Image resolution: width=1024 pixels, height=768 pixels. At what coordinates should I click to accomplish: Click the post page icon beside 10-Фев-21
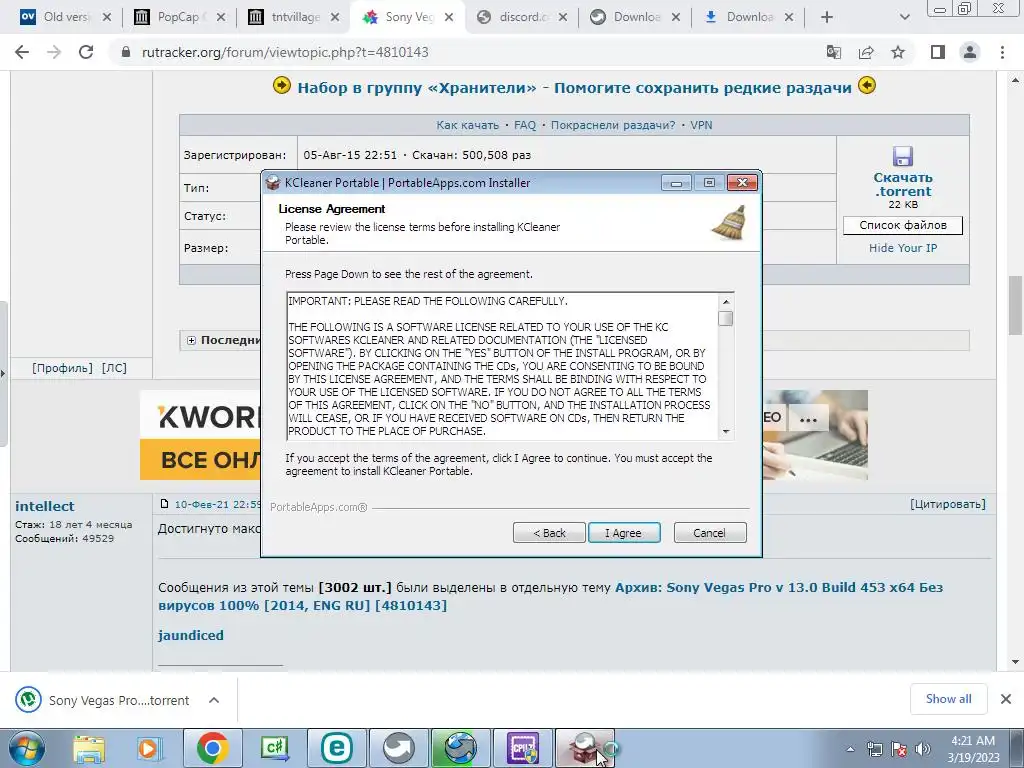point(165,504)
